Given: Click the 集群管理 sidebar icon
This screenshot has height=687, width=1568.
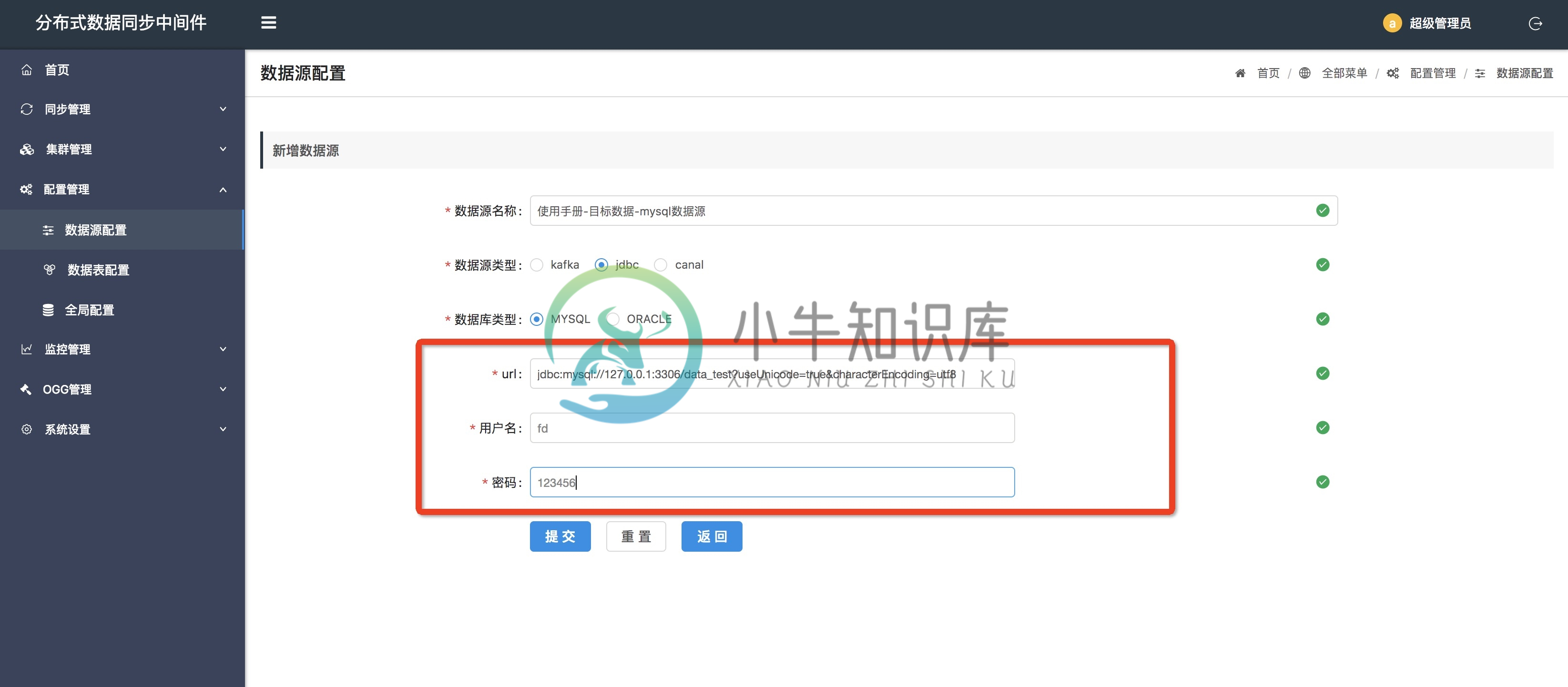Looking at the screenshot, I should pyautogui.click(x=27, y=149).
